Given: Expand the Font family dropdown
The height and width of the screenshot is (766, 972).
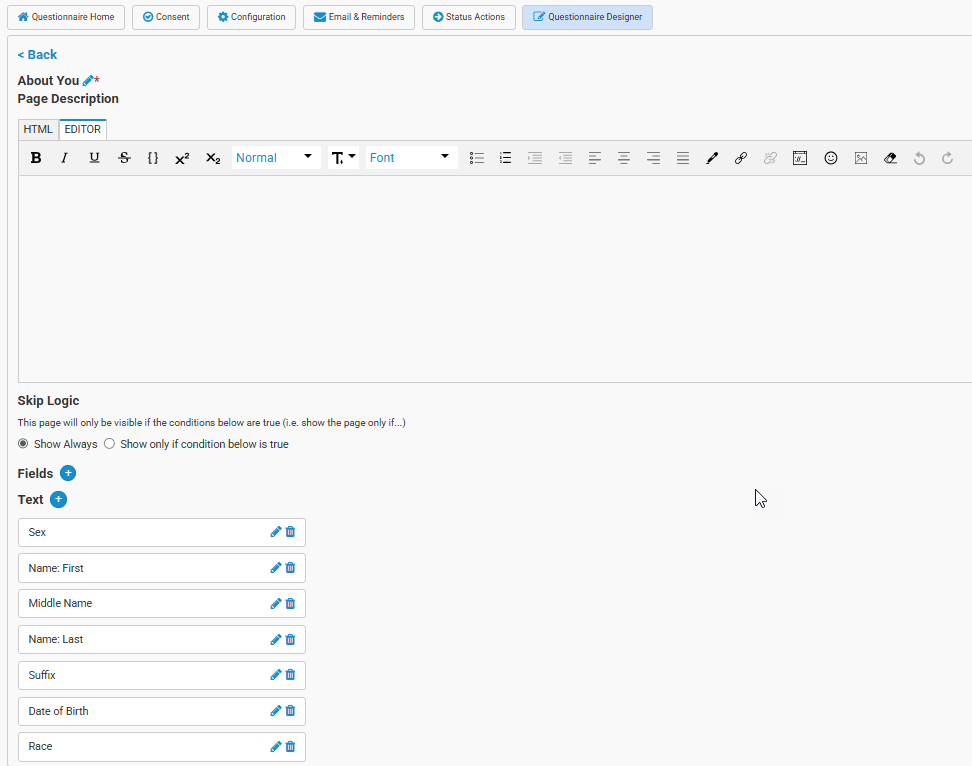Looking at the screenshot, I should 410,158.
